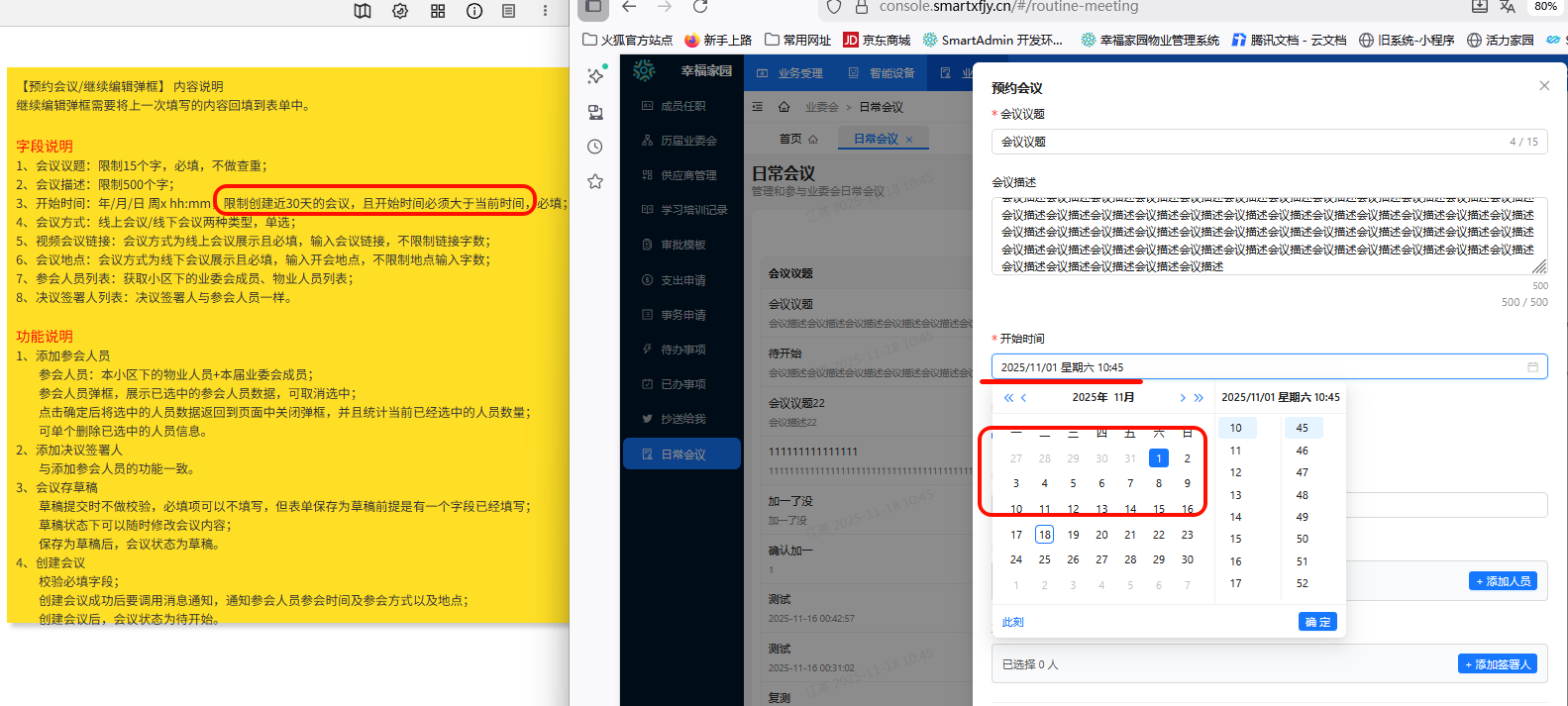Screen dimensions: 1568x706
Task: Go to previous month with single-left arrow
Action: 1024,398
